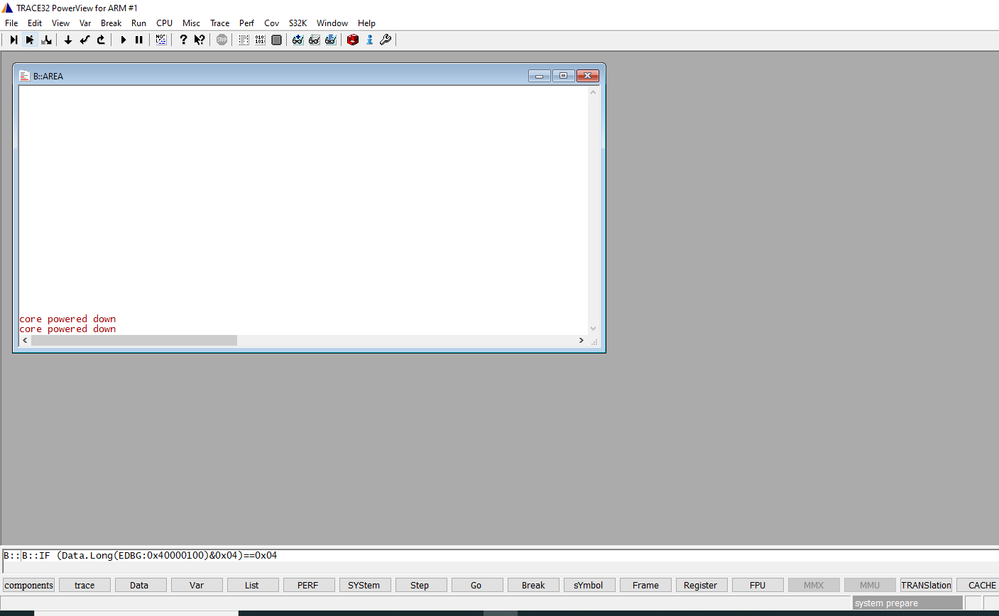The image size is (999, 616).
Task: Click the context help pointer icon
Action: coord(199,39)
